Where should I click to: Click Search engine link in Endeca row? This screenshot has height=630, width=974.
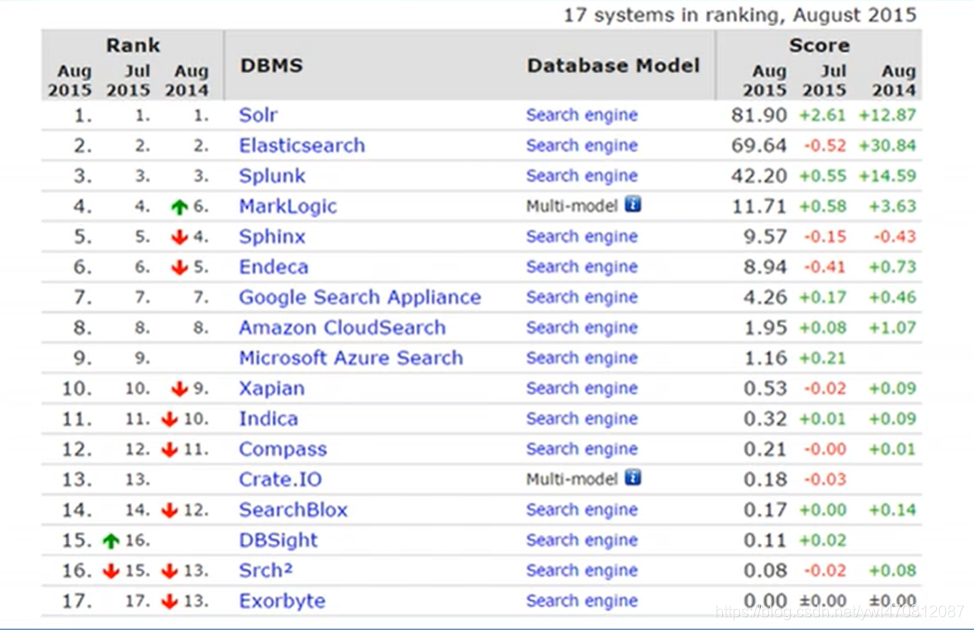tap(581, 267)
